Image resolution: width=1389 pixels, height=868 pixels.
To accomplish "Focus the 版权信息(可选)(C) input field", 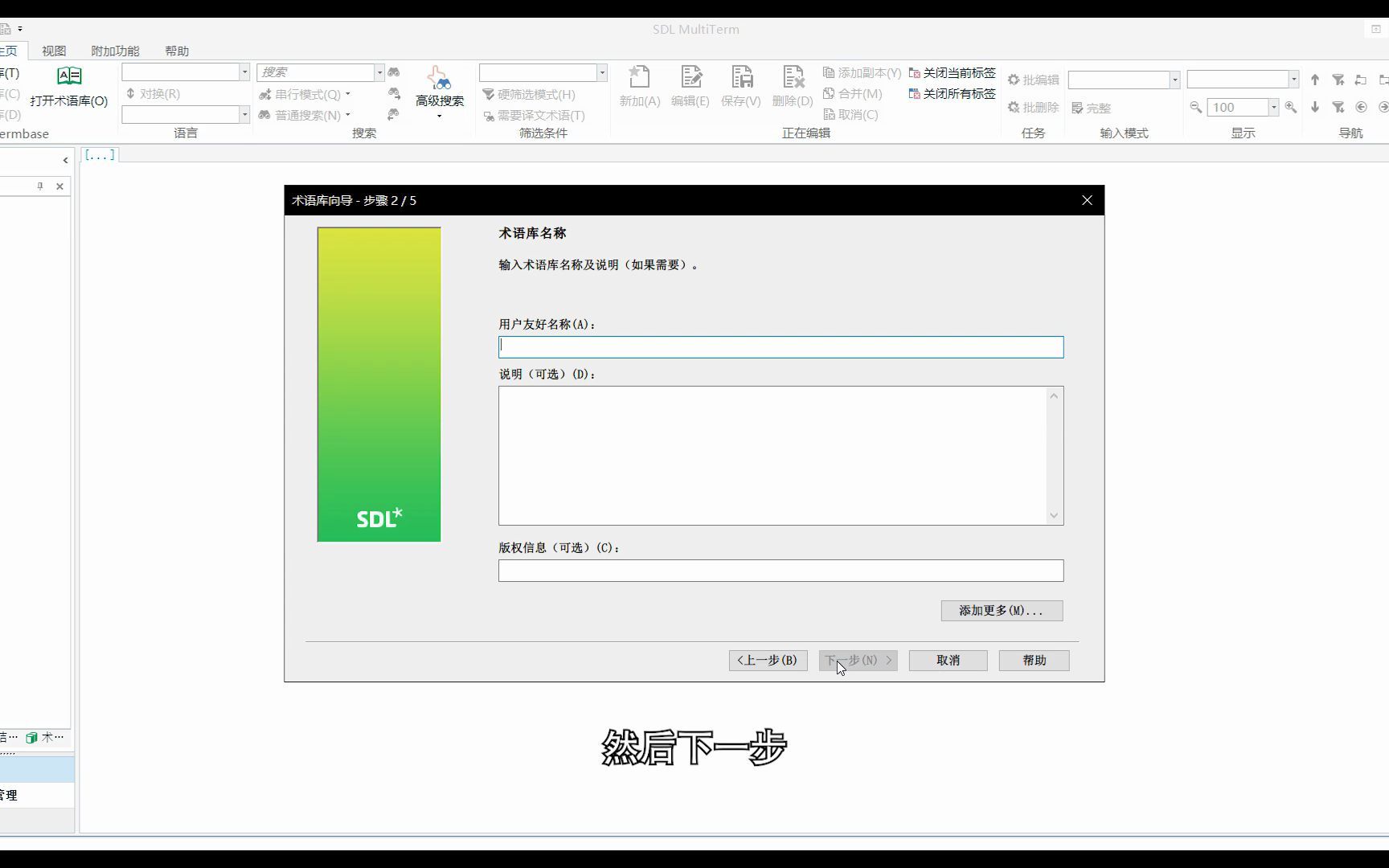I will (x=781, y=571).
